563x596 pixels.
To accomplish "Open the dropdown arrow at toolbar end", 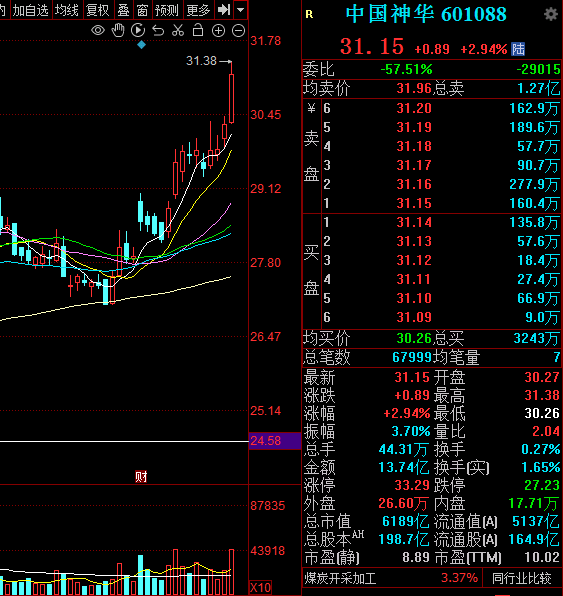I will coord(240,10).
